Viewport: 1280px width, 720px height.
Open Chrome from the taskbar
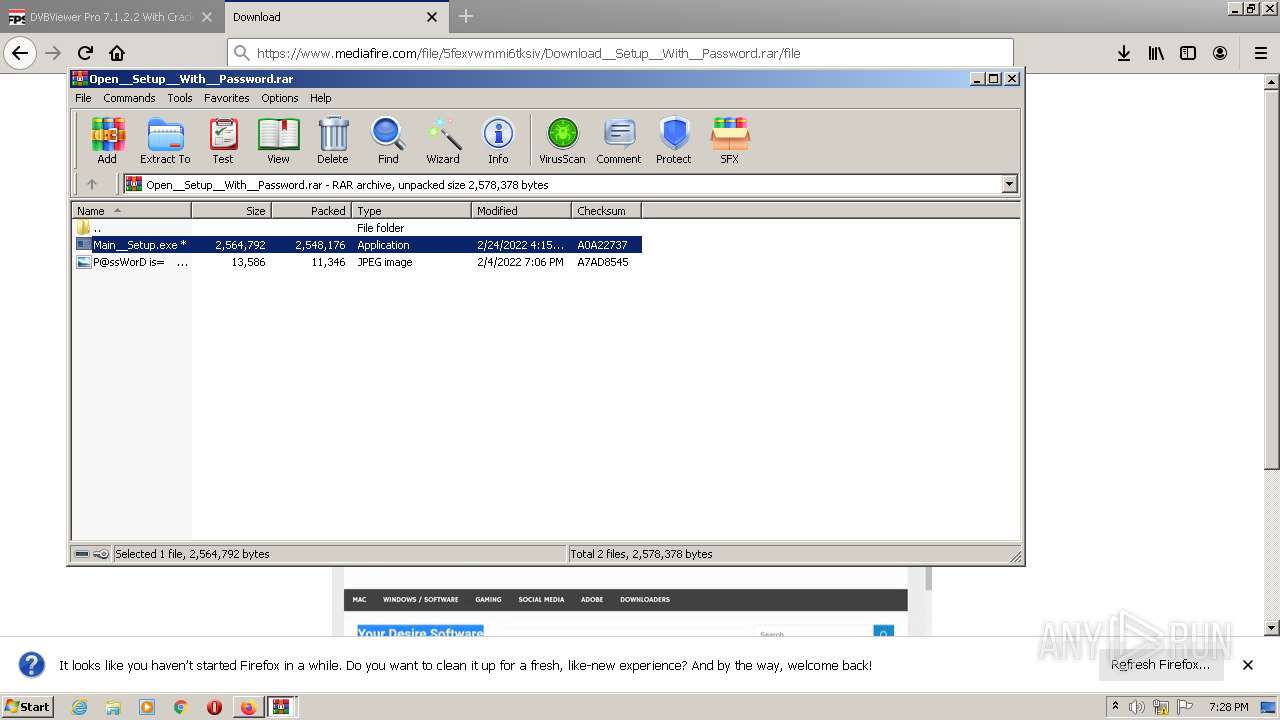pyautogui.click(x=180, y=707)
